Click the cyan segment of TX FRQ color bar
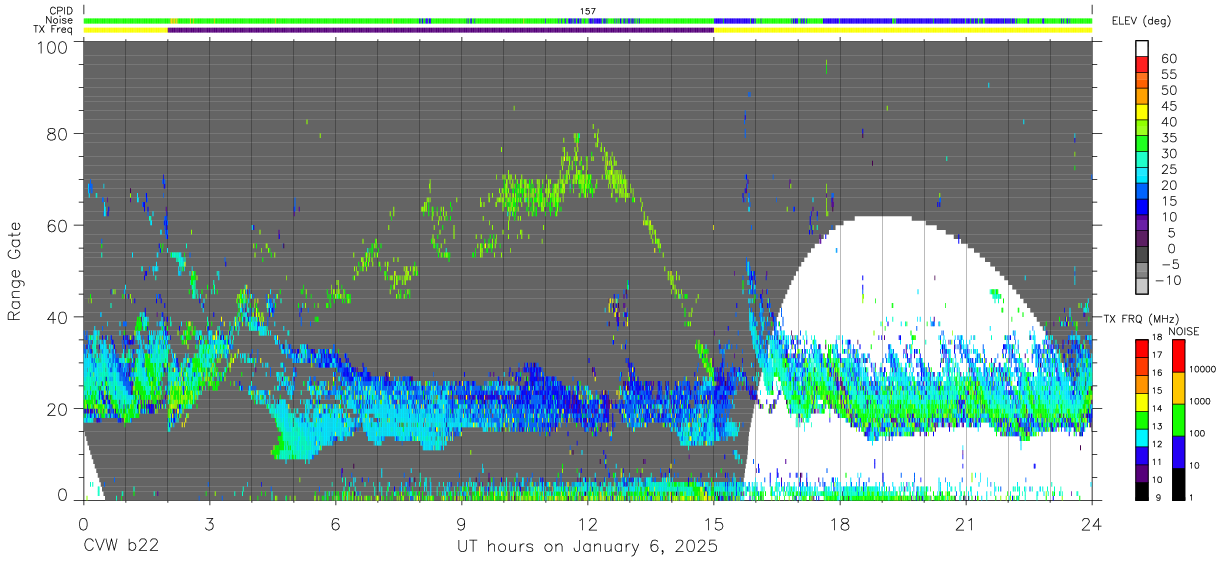This screenshot has height=567, width=1228. (1141, 438)
